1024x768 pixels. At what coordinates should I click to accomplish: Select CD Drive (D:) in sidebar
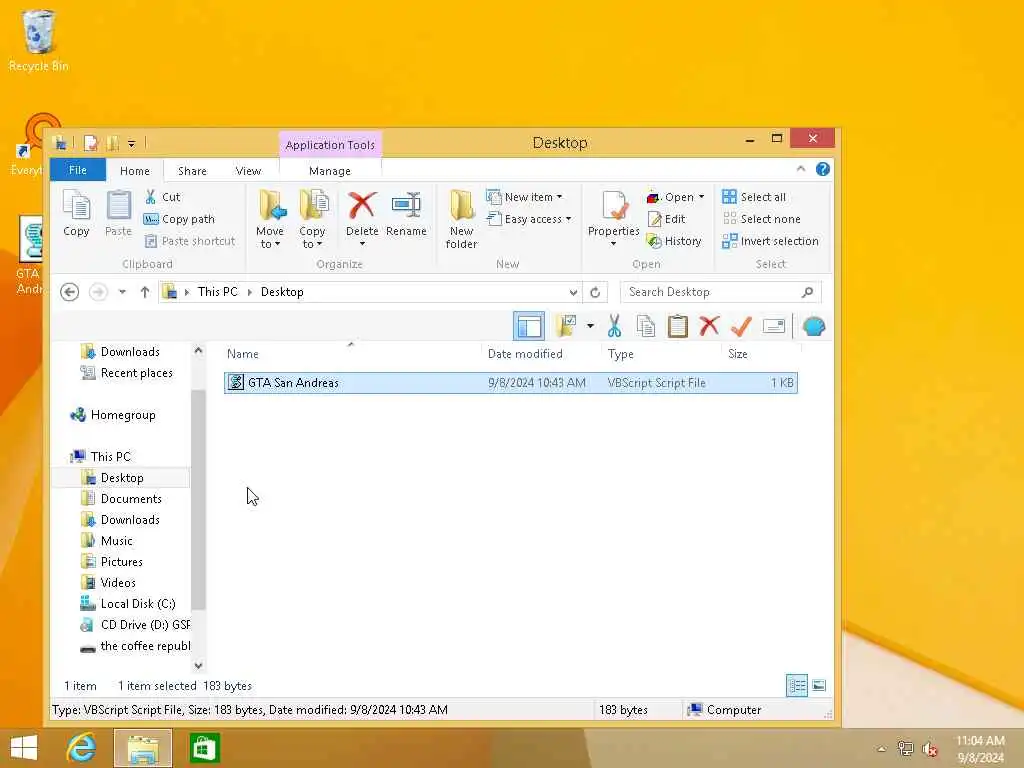pos(135,625)
